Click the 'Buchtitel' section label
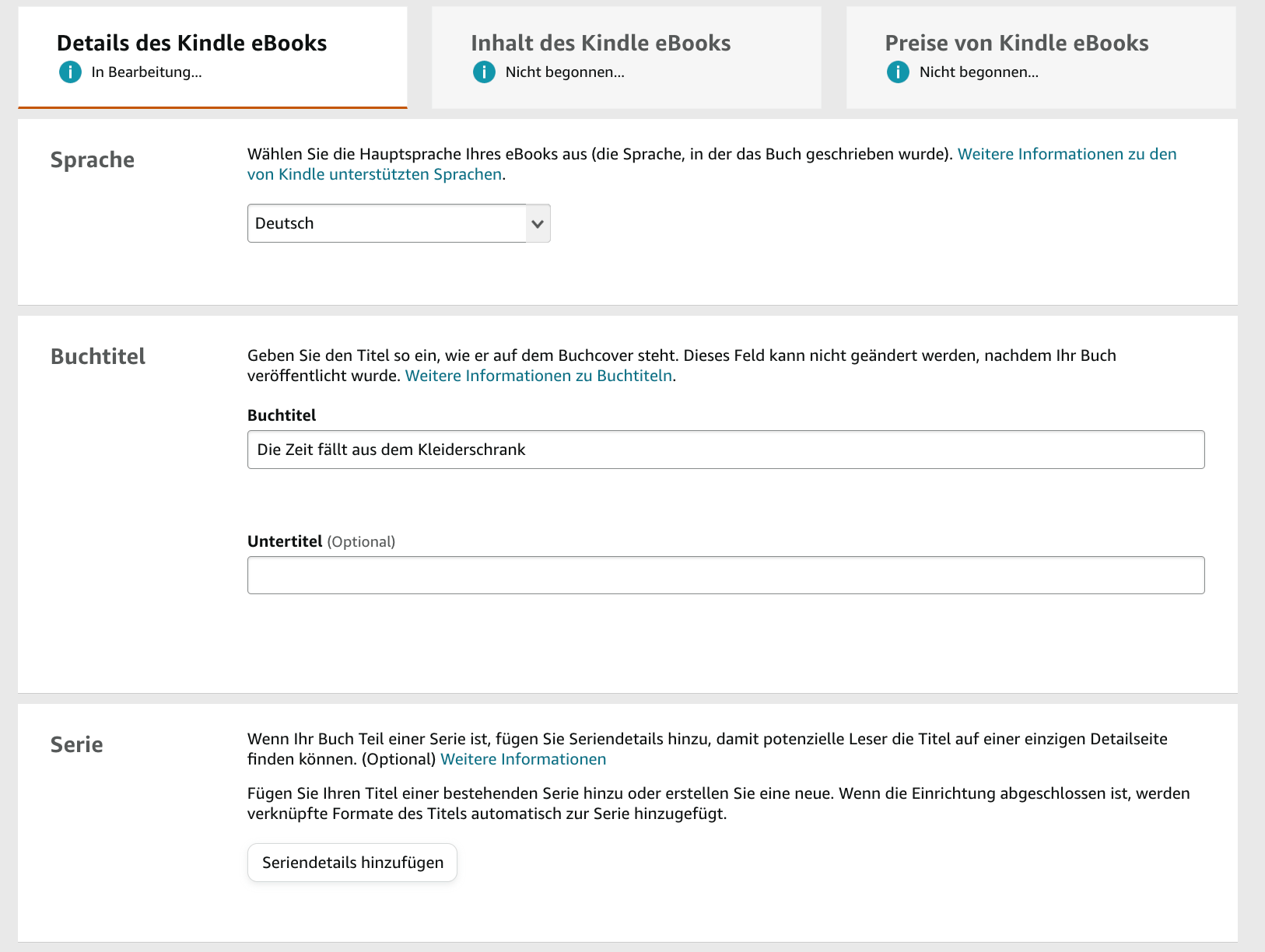This screenshot has width=1265, height=952. coord(97,356)
